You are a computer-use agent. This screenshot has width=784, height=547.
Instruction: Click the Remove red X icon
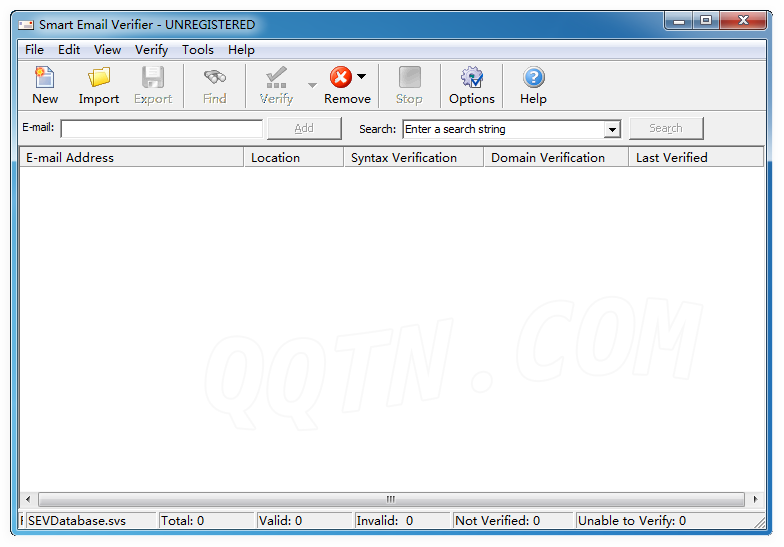(x=341, y=78)
